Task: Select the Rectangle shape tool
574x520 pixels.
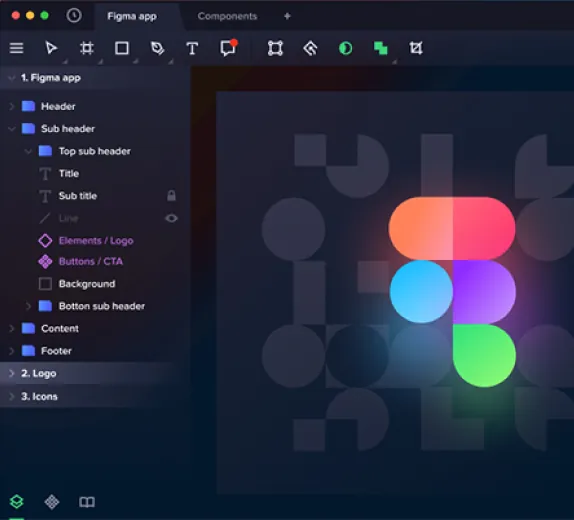Action: pos(122,48)
